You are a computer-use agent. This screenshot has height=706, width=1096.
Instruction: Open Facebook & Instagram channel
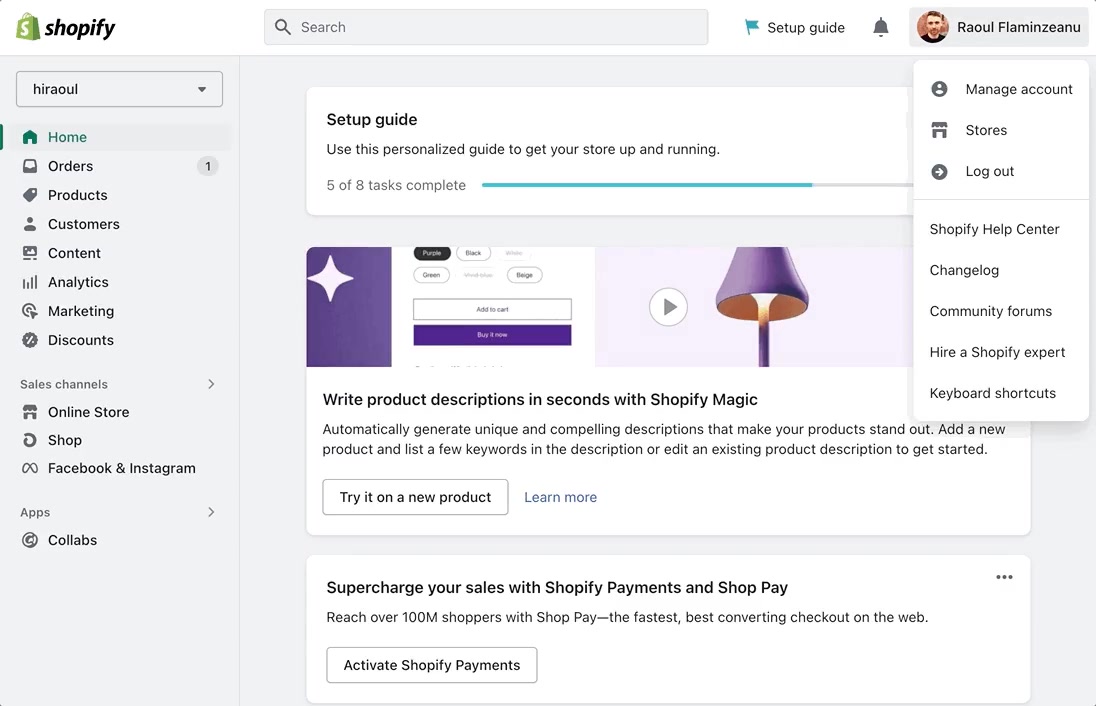tap(120, 468)
